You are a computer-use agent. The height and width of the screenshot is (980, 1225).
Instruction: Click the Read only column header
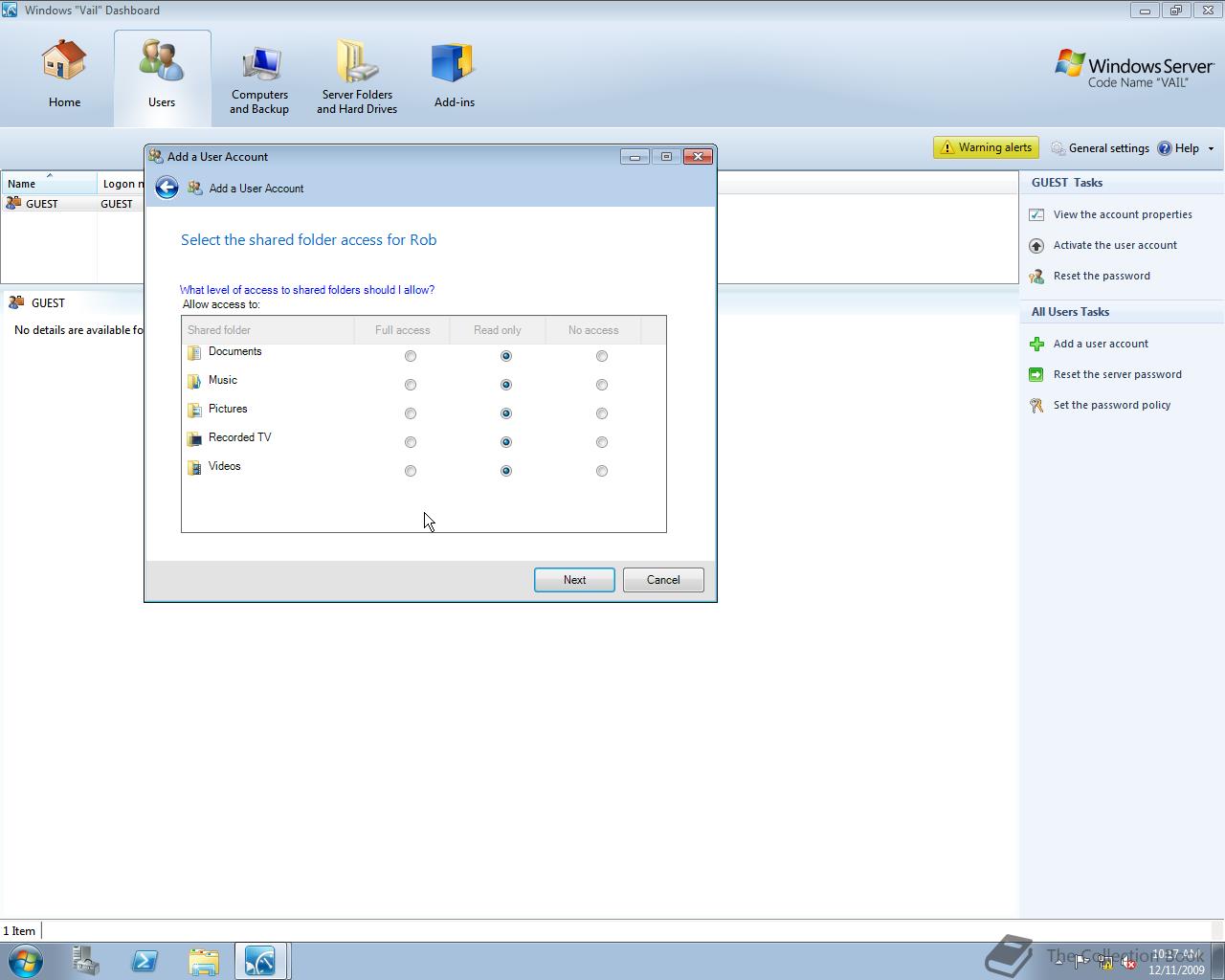[x=498, y=330]
